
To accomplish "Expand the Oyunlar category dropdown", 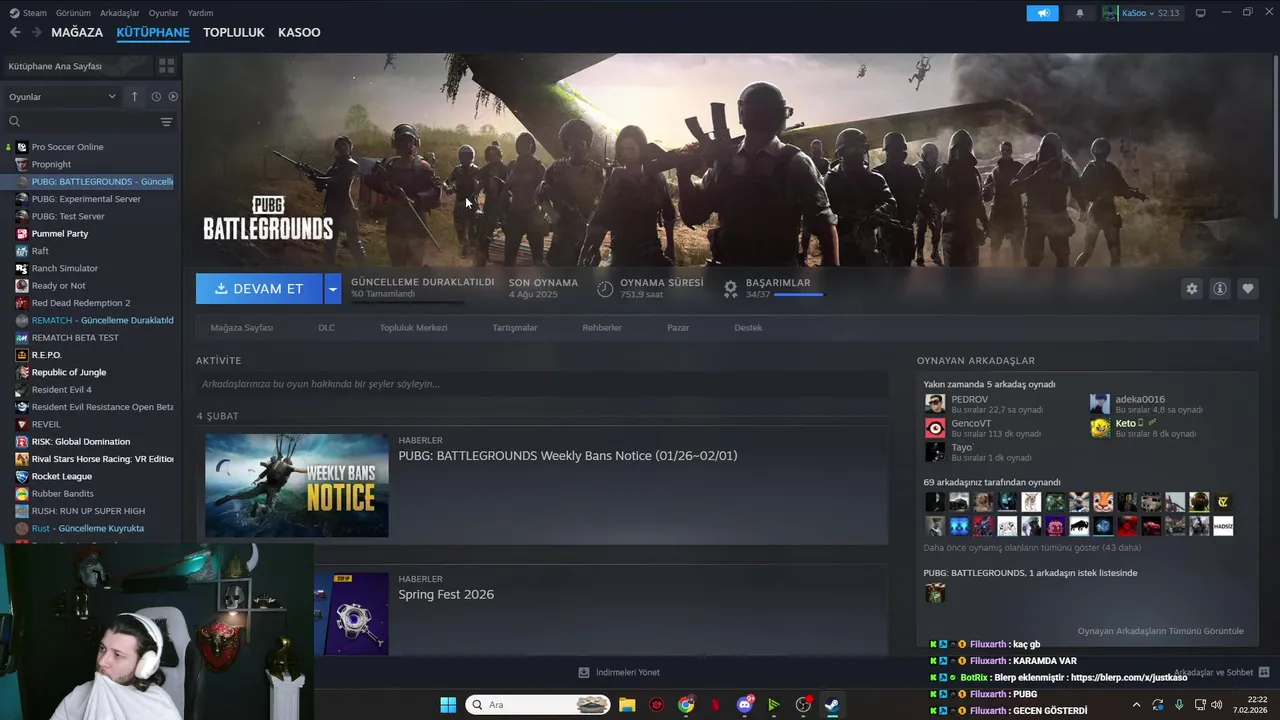I will [x=62, y=97].
